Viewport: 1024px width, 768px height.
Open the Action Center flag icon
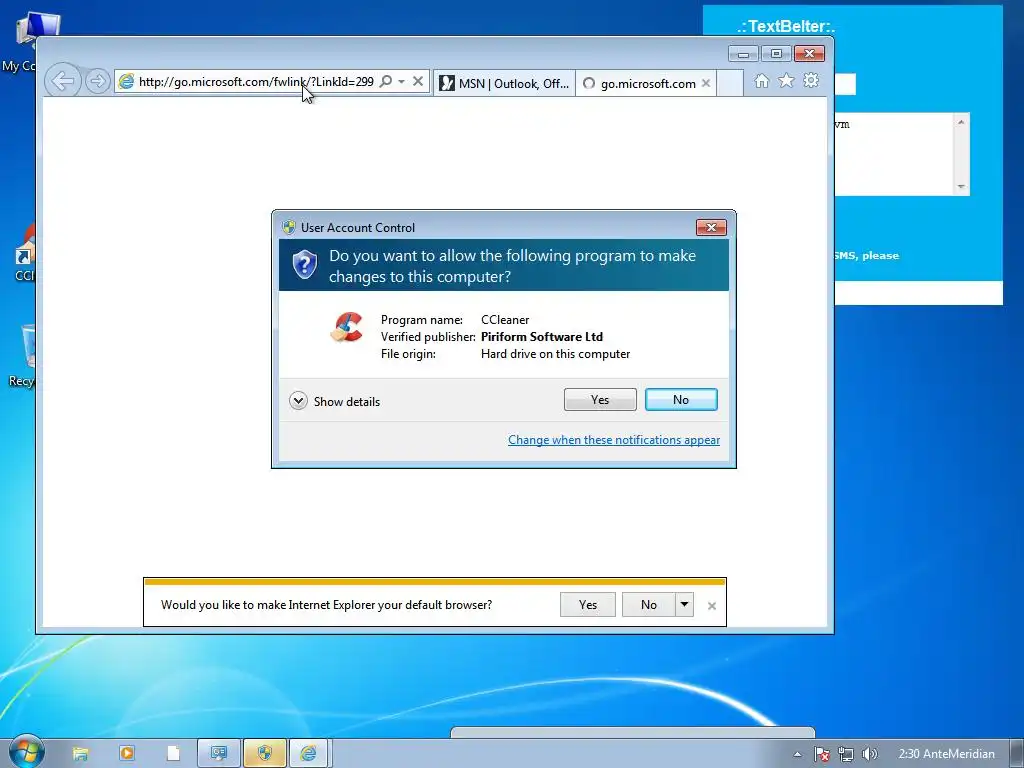point(822,754)
